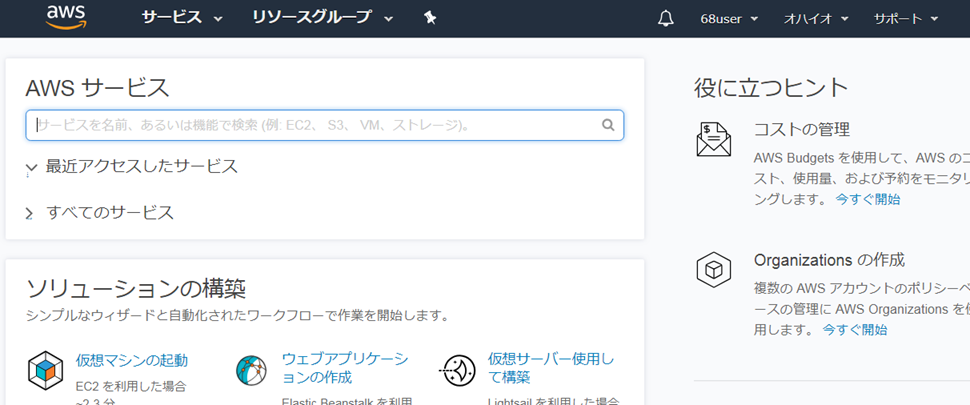Screen dimensions: 970x405
Task: Open the 68user account dropdown
Action: 729,18
